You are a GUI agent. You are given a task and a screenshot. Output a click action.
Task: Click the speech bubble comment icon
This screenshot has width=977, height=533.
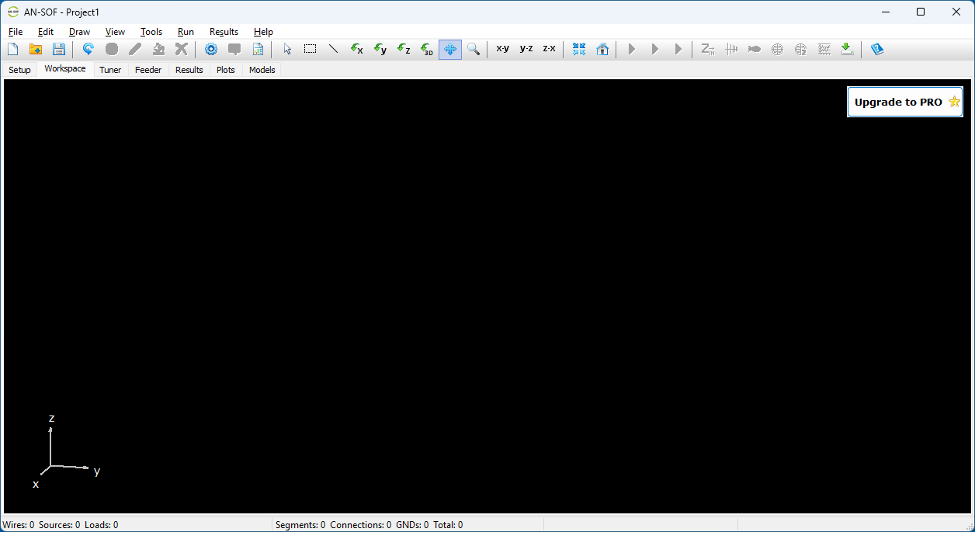(234, 49)
